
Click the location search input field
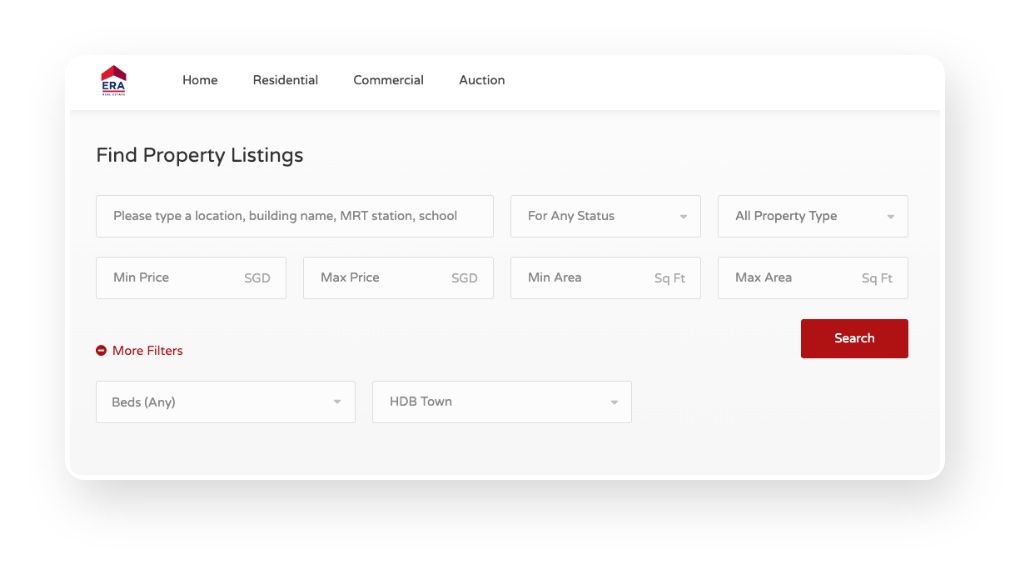[x=294, y=216]
